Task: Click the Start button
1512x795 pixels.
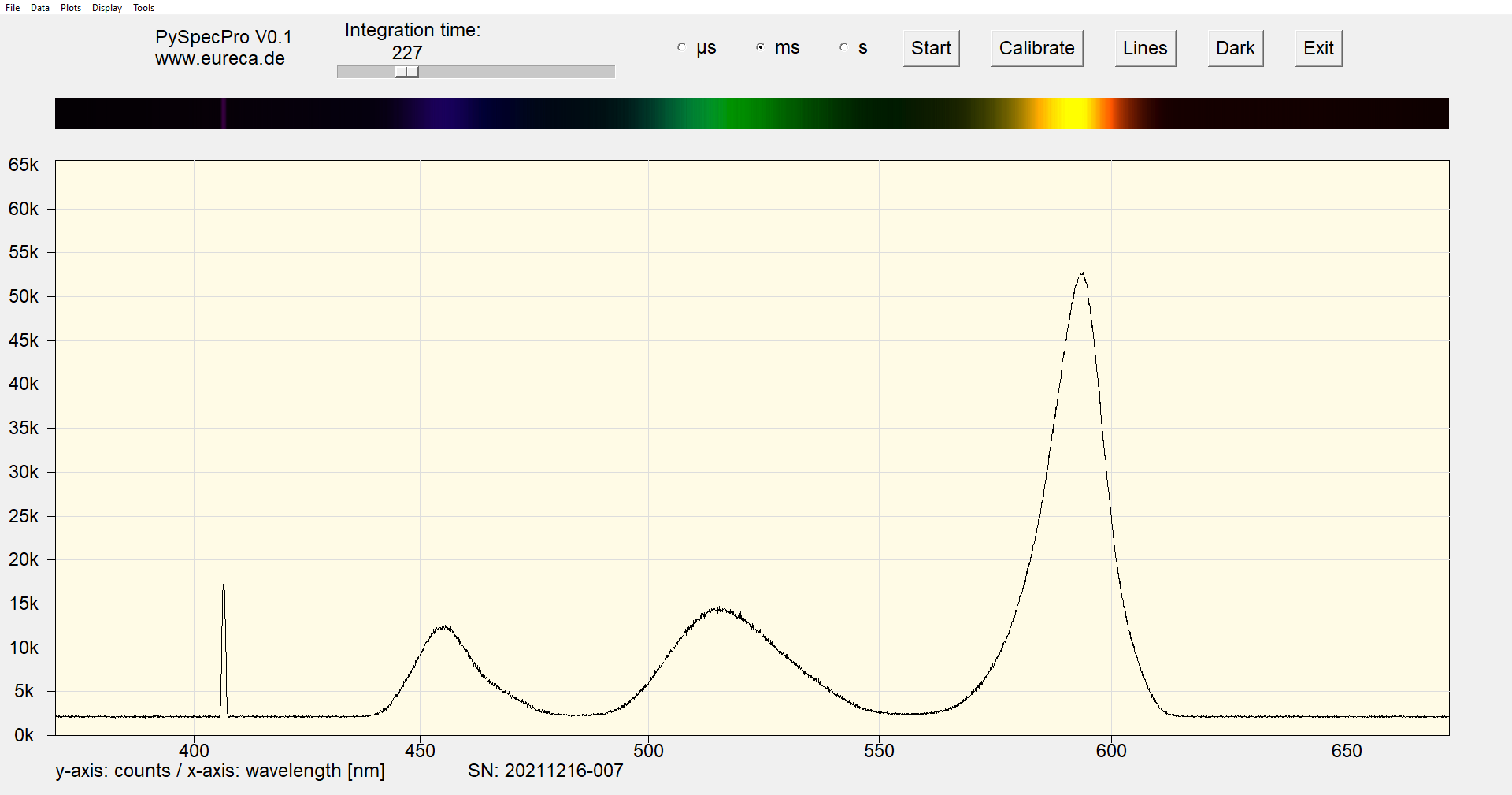Action: (x=931, y=48)
